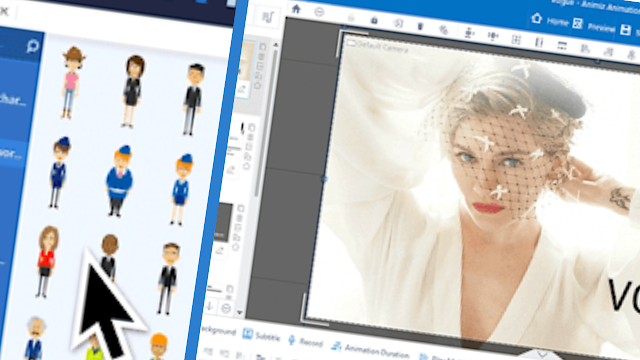This screenshot has height=360, width=640.
Task: Select the slim officer with glasses and blue cap
Action: click(x=60, y=173)
